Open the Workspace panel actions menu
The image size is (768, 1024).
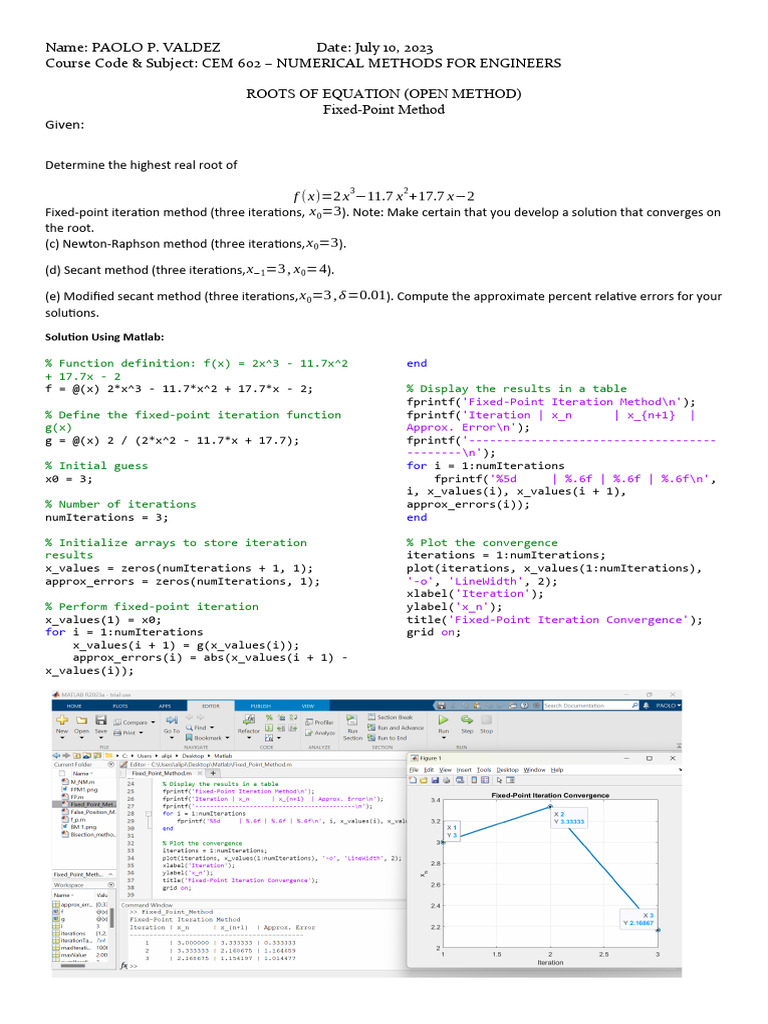[111, 885]
